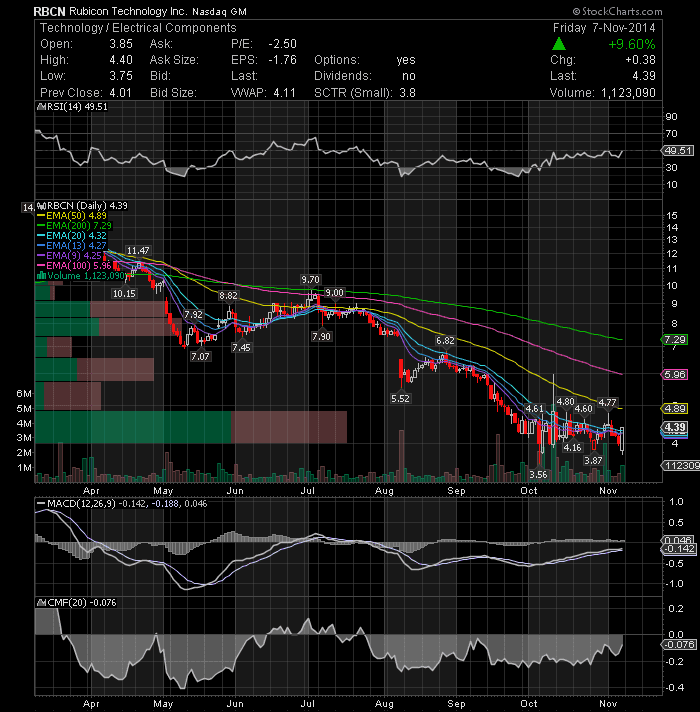
Task: Select the yellow EMA(50) legend swatch
Action: click(41, 216)
